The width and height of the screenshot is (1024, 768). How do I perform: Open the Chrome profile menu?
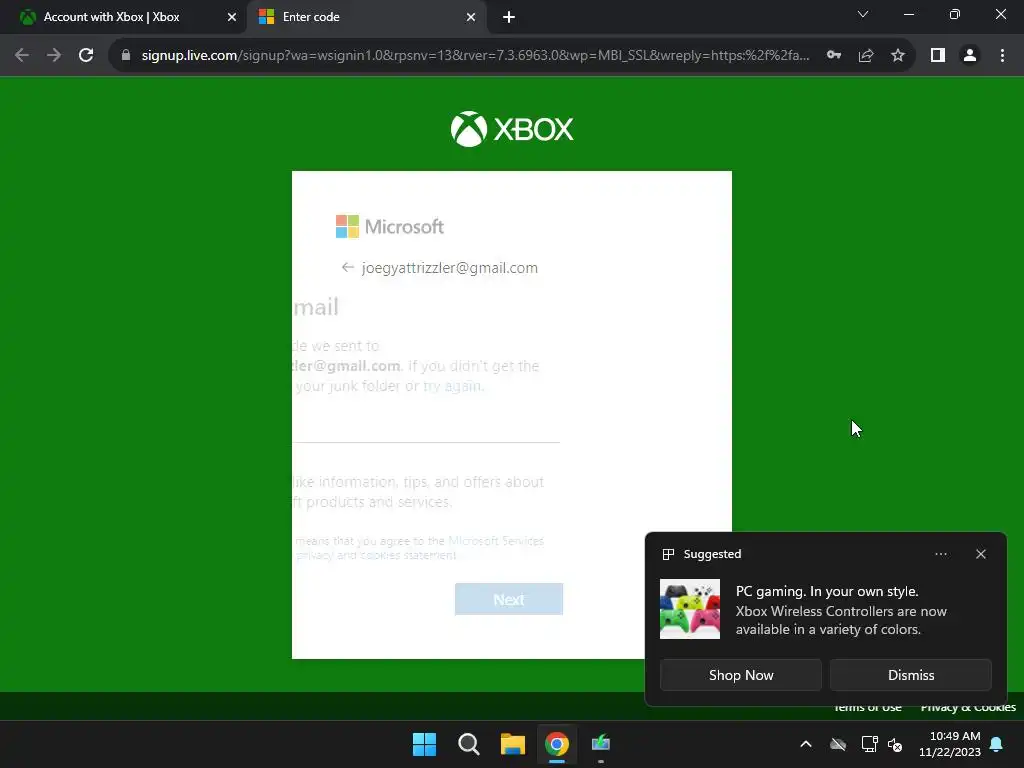pos(970,56)
